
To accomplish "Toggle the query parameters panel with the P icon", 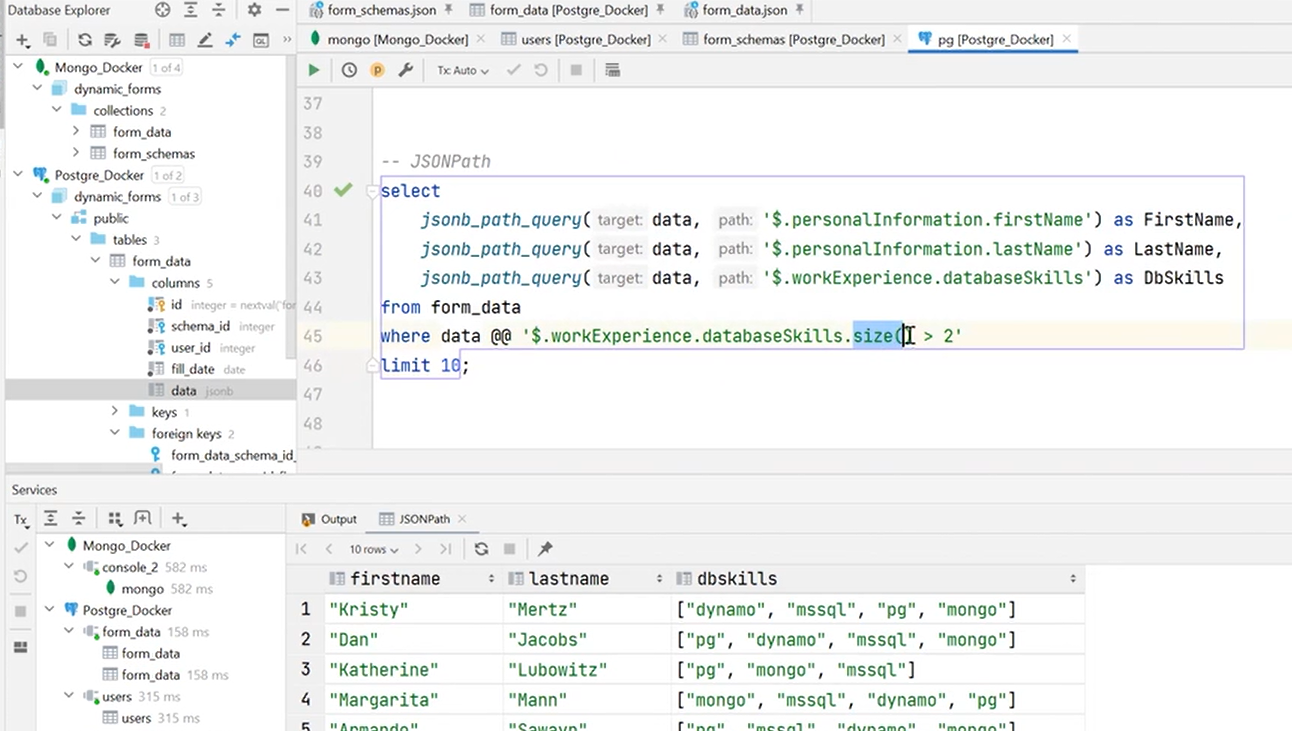I will point(377,70).
